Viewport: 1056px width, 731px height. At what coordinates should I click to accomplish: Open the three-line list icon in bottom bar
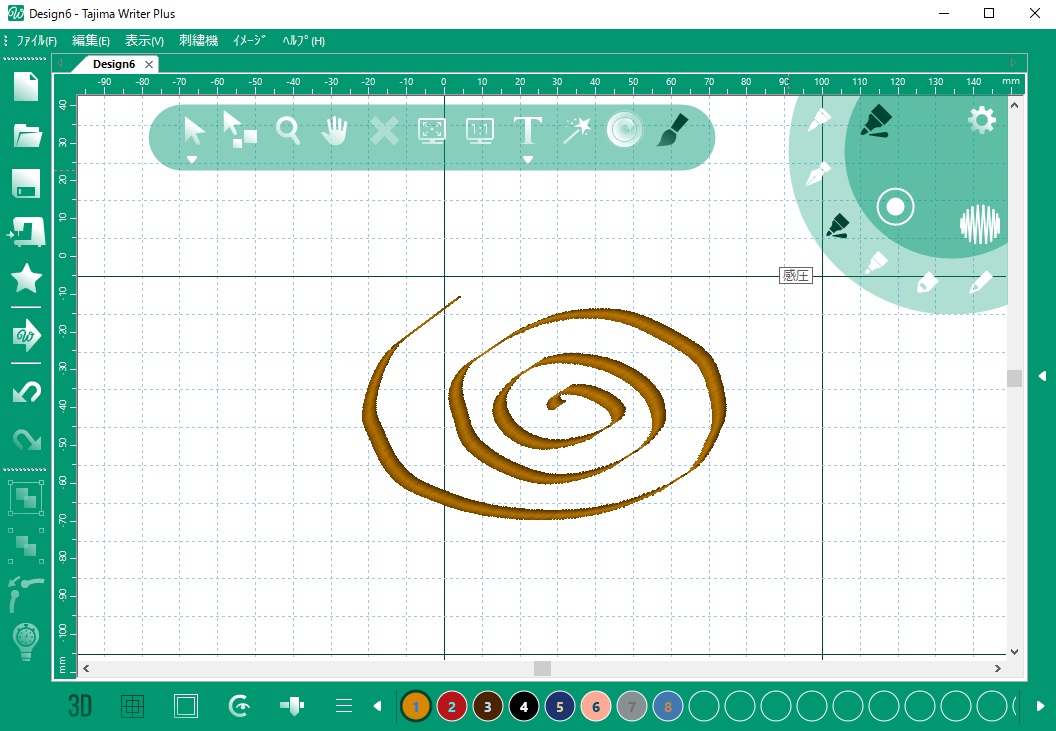tap(343, 706)
